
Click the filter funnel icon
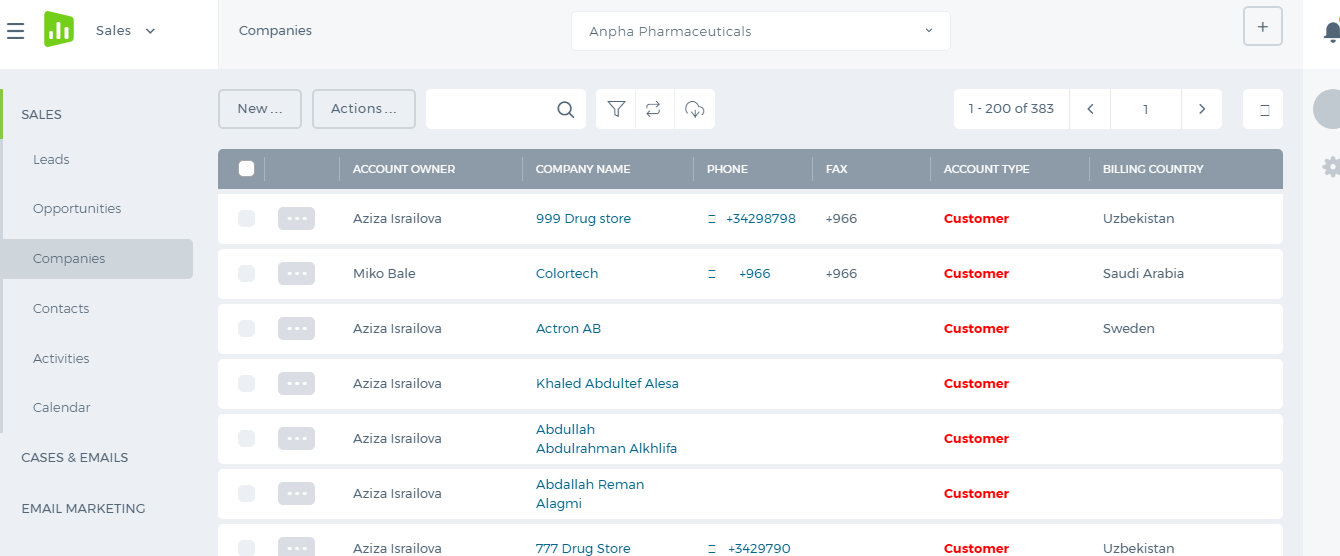616,109
